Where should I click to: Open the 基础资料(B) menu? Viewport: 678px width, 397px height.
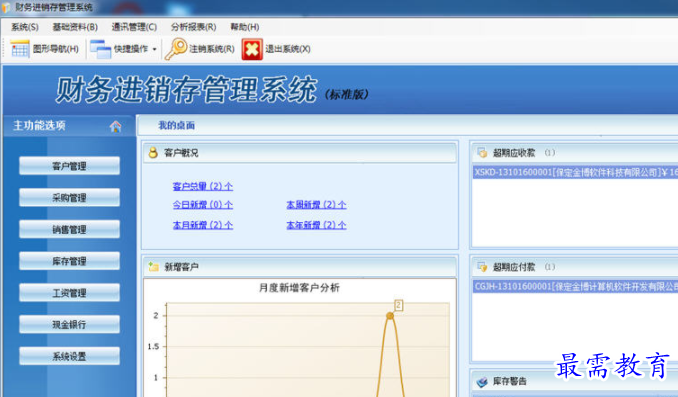[75, 27]
